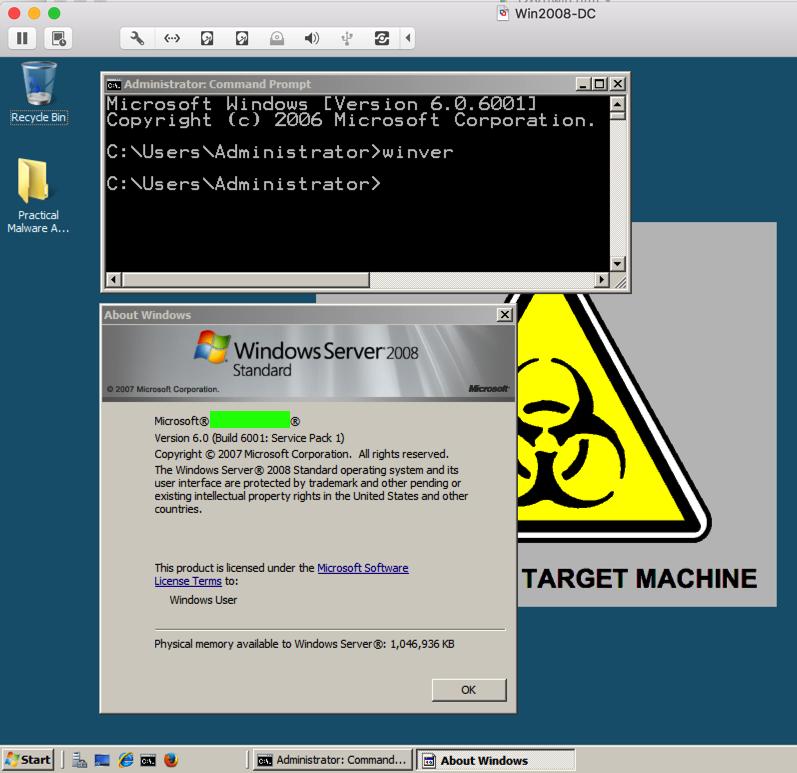
Task: Click the Windows Server 2008 Standard banner
Action: [x=309, y=362]
